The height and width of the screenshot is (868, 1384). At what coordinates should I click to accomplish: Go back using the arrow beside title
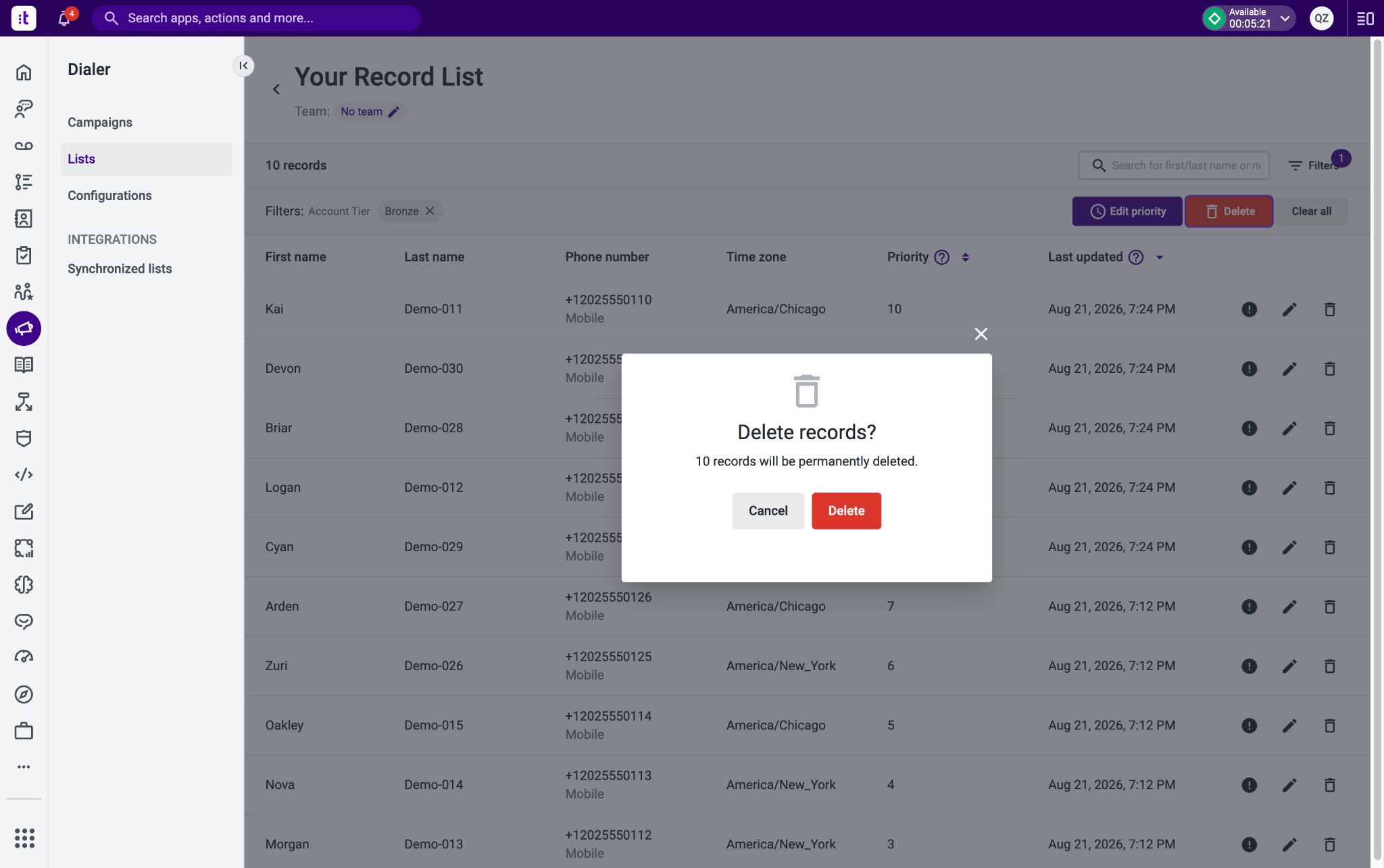tap(276, 89)
